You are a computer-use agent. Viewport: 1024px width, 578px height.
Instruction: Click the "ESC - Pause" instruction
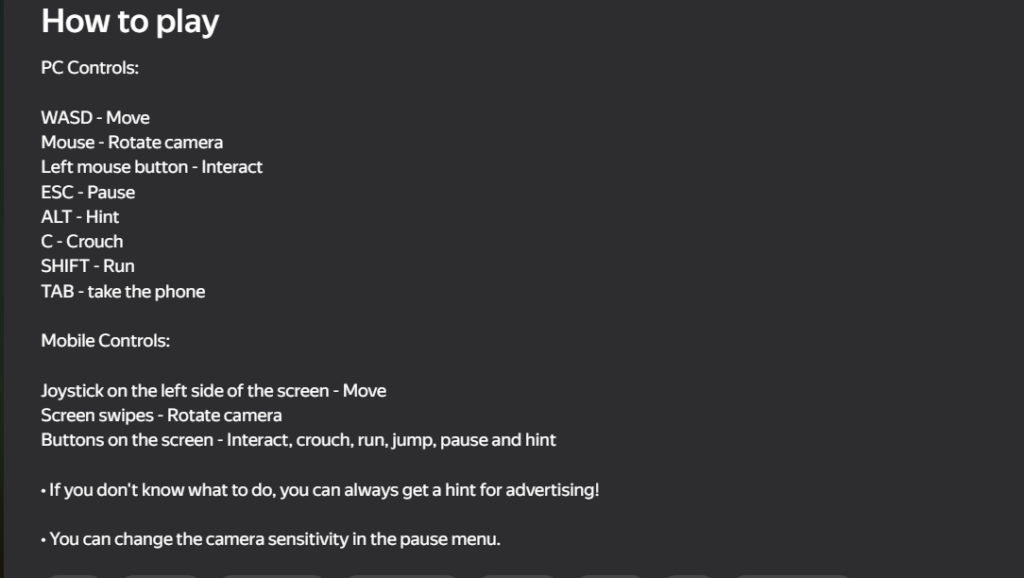pos(88,192)
